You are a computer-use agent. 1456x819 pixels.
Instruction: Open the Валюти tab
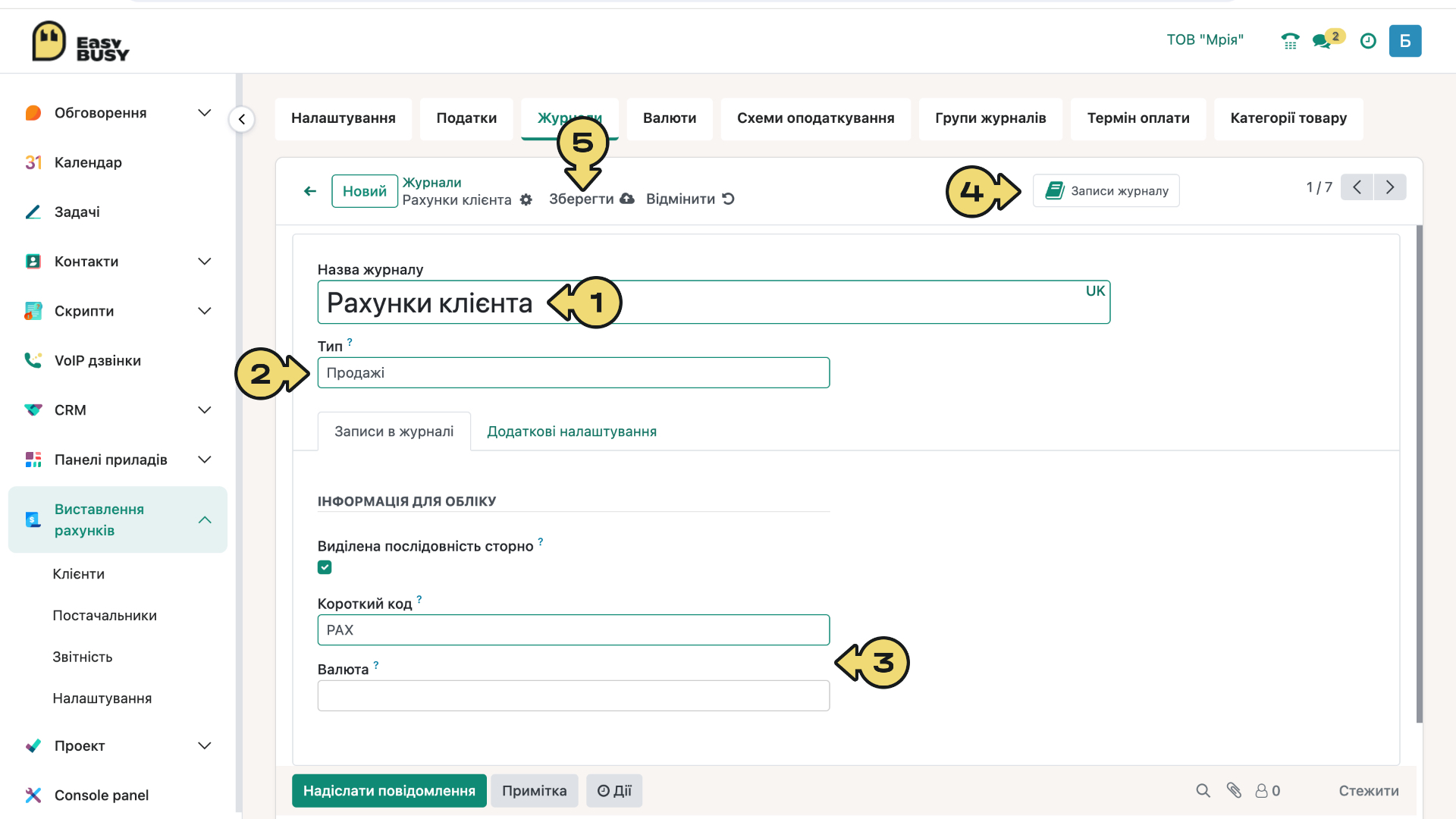[670, 118]
